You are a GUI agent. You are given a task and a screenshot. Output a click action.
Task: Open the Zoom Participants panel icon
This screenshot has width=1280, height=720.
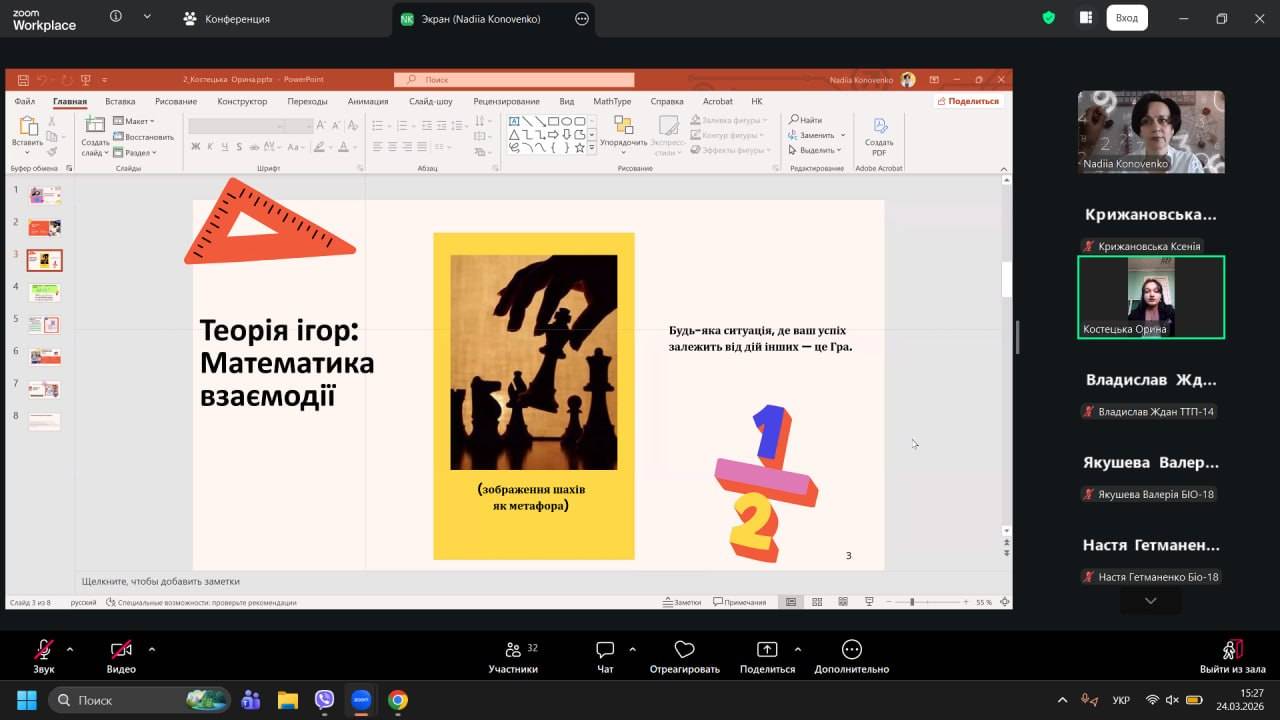(513, 650)
